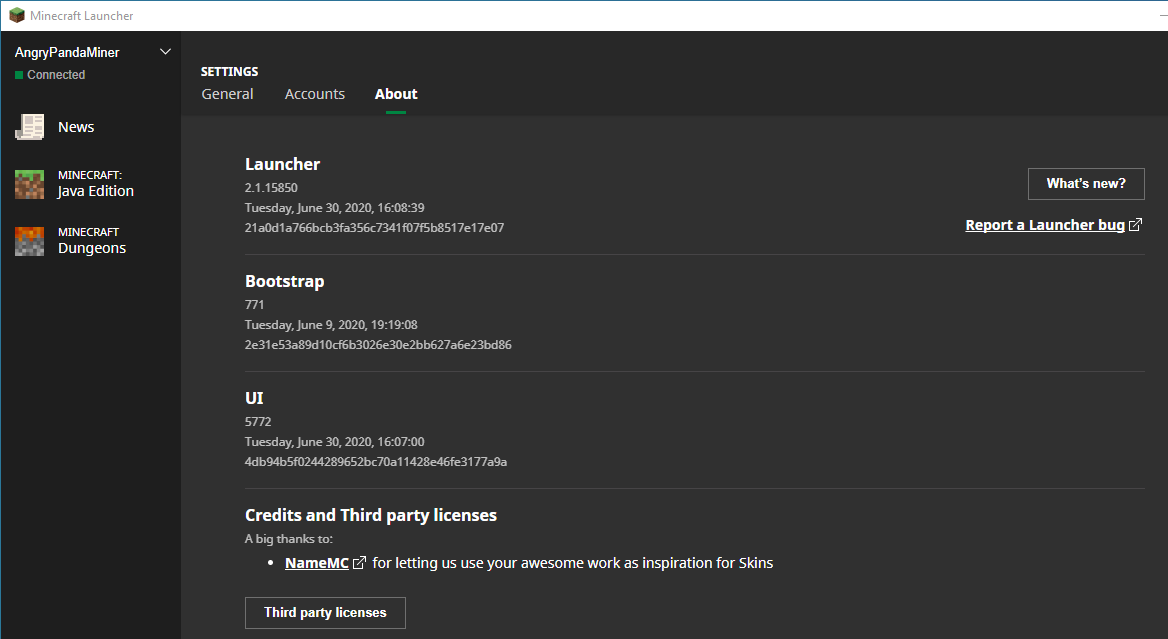Click the Credits and Third party licenses heading

point(371,515)
